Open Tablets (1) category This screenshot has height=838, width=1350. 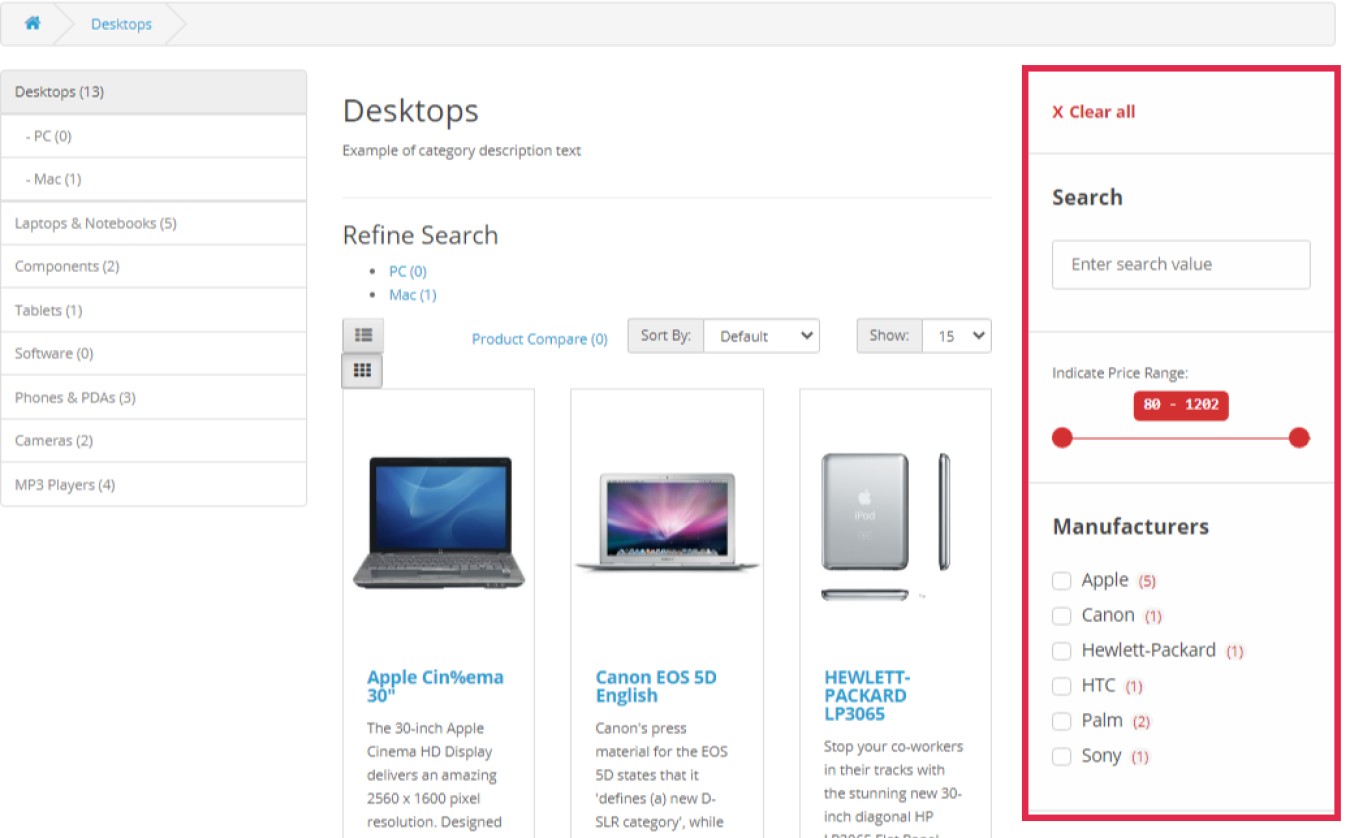point(154,310)
